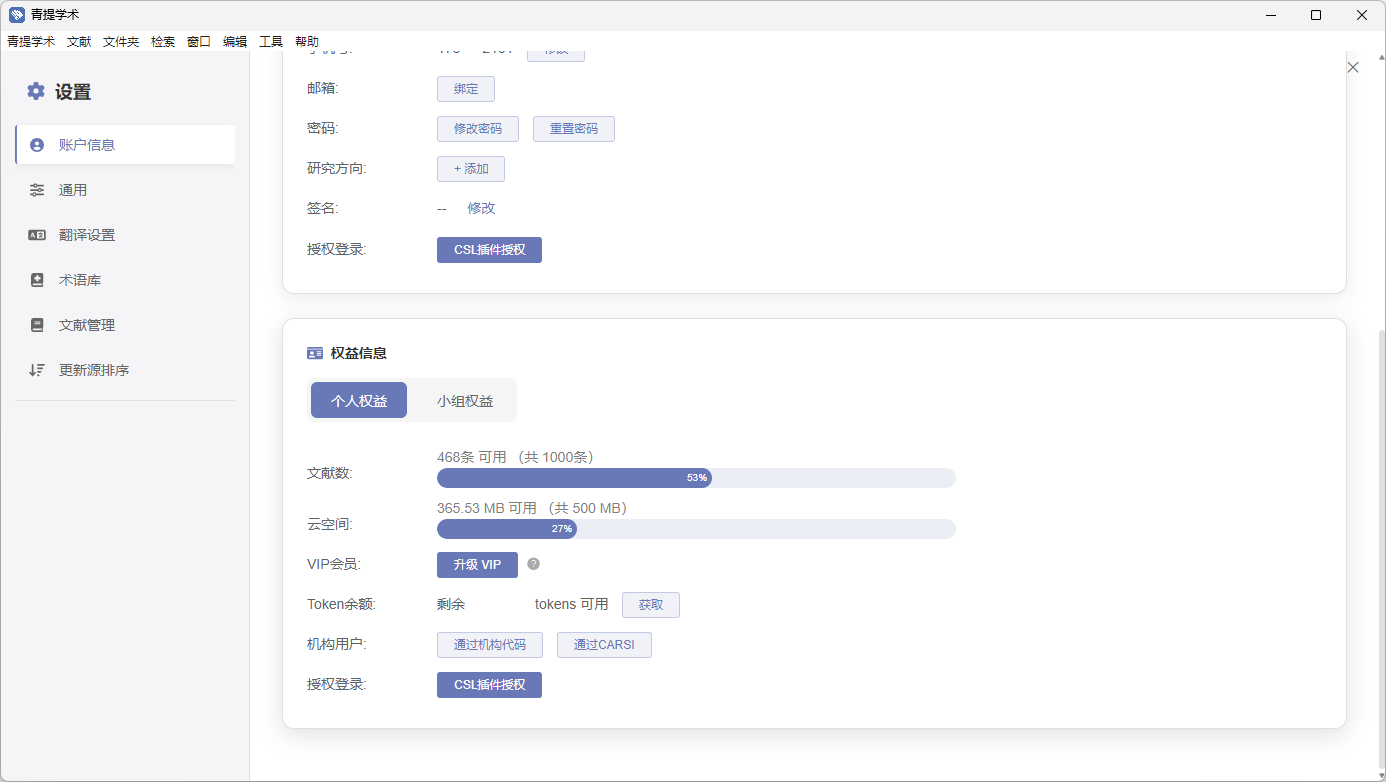Click CSL插件授权 in the account card

[489, 250]
